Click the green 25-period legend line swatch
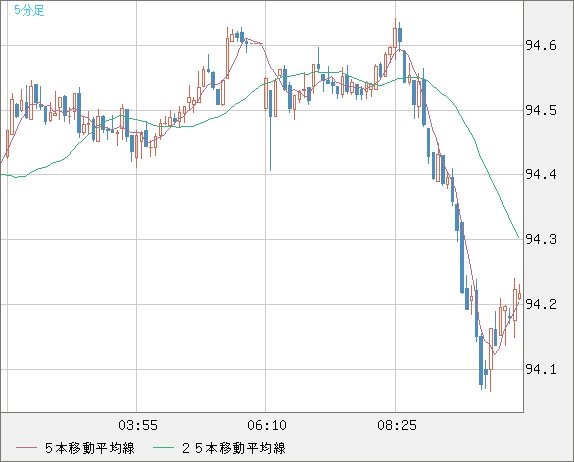Image resolution: width=574 pixels, height=462 pixels. [x=163, y=448]
